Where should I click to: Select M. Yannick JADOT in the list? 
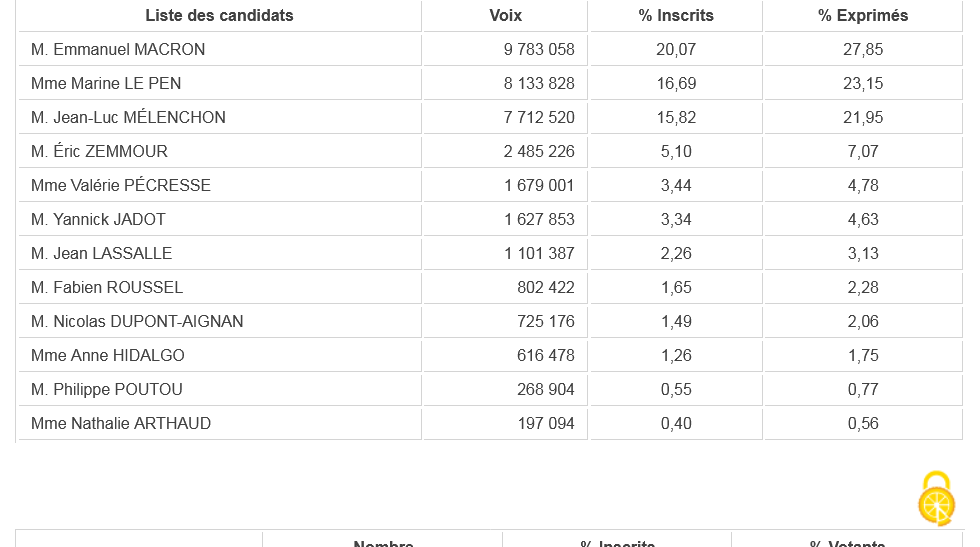pyautogui.click(x=98, y=220)
